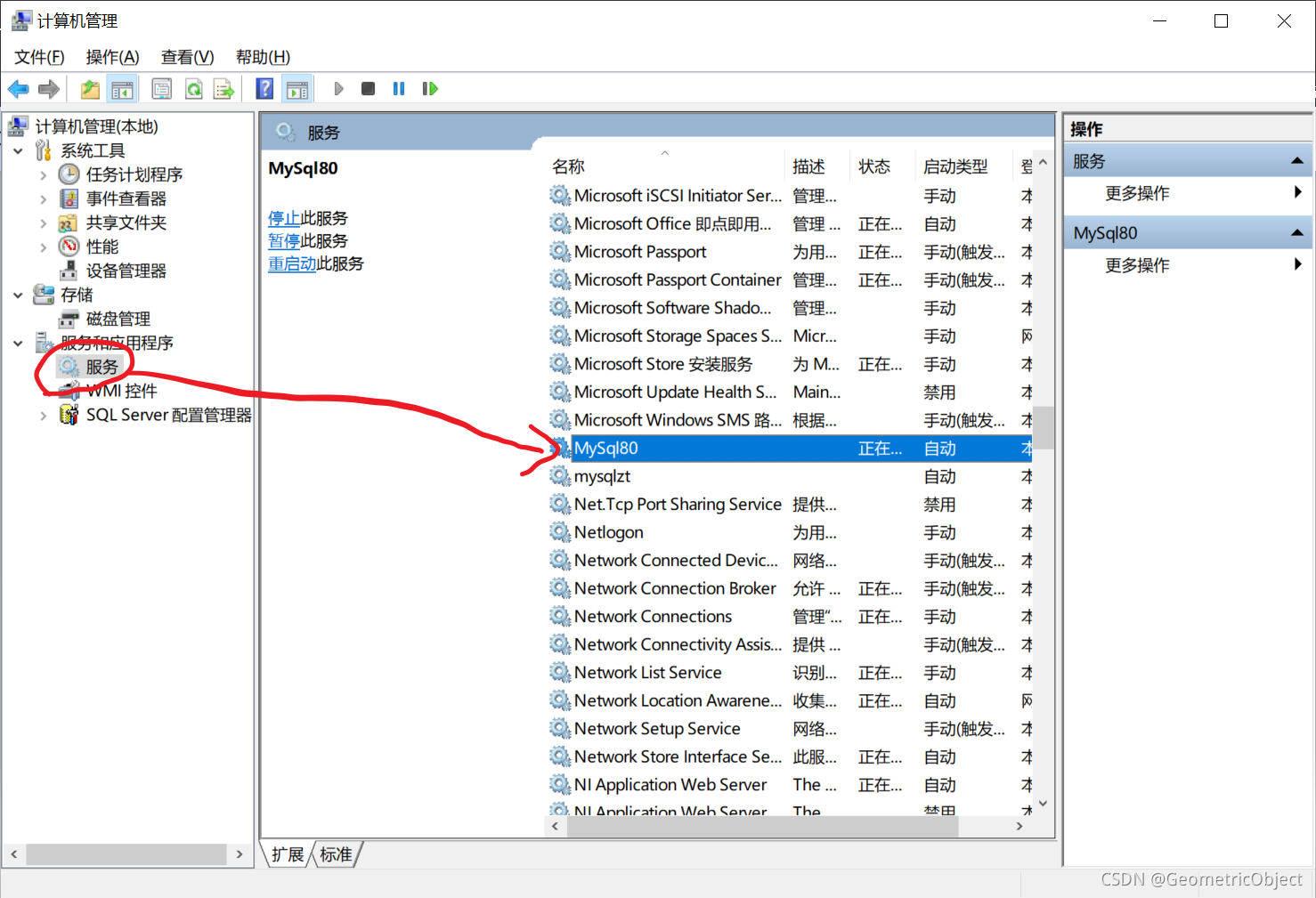Screen dimensions: 1316x898
Task: Click the services list scroll down arrow
Action: pyautogui.click(x=1044, y=804)
